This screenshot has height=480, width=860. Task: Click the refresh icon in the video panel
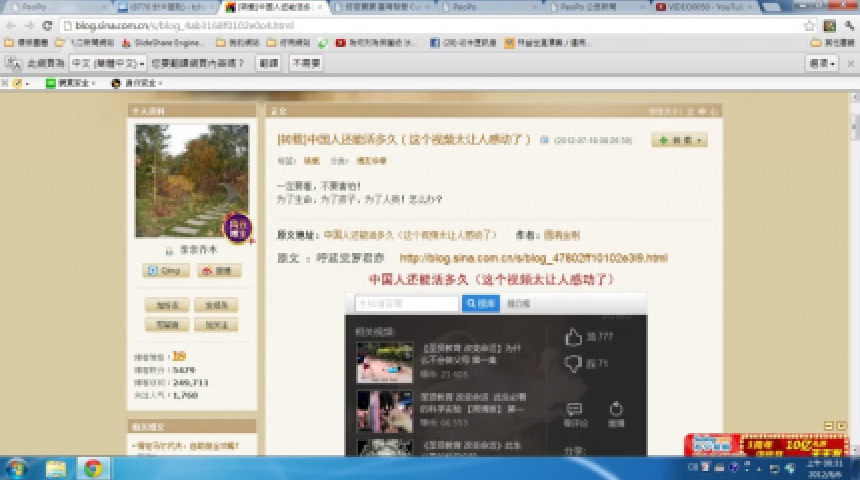(616, 409)
